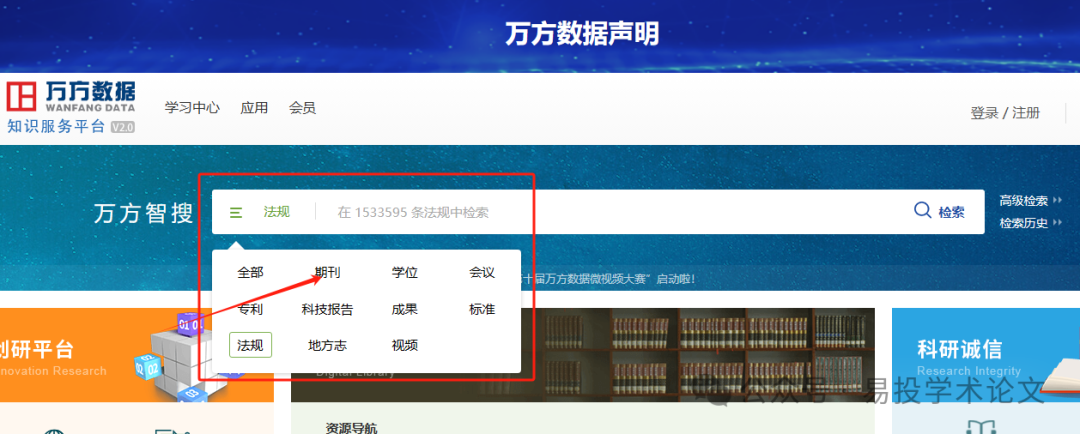This screenshot has width=1080, height=434.
Task: Select 标准 in the resource dropdown
Action: point(482,309)
